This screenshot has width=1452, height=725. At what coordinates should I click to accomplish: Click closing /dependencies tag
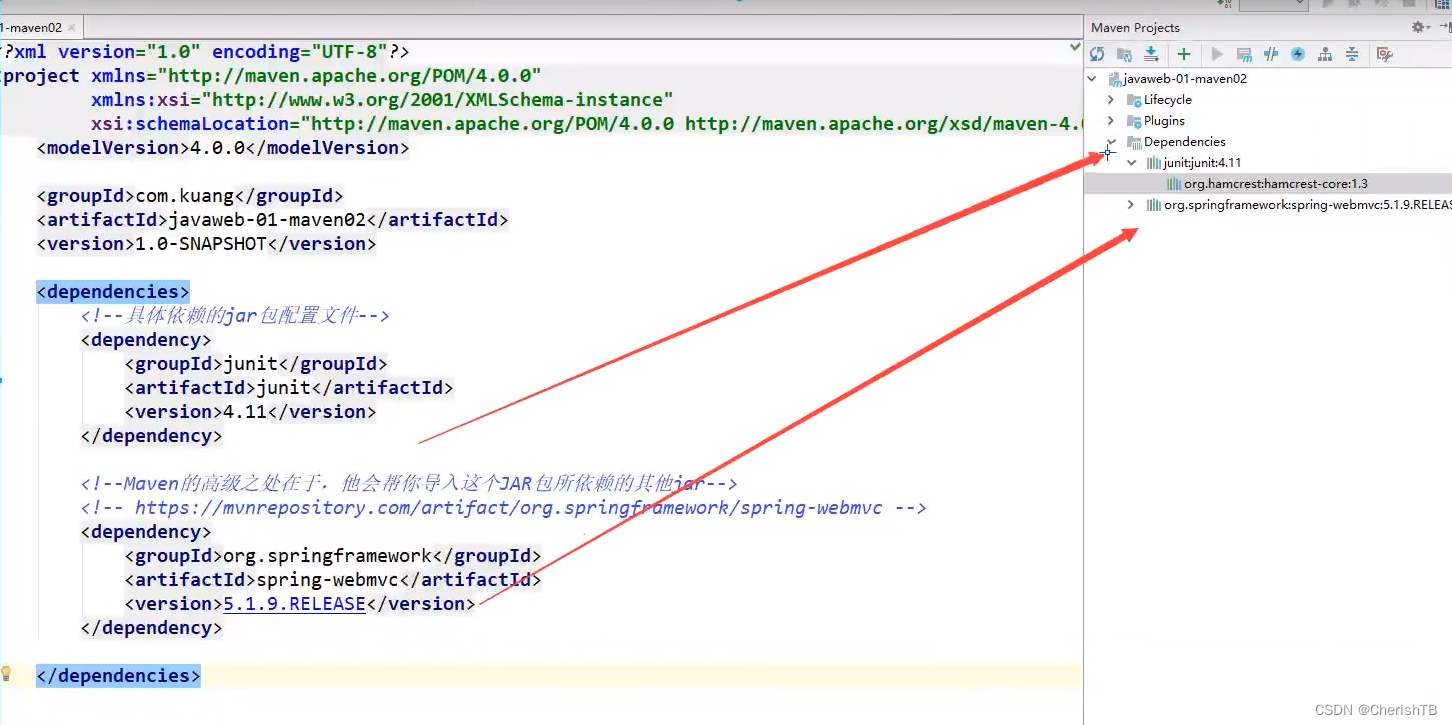[x=118, y=675]
